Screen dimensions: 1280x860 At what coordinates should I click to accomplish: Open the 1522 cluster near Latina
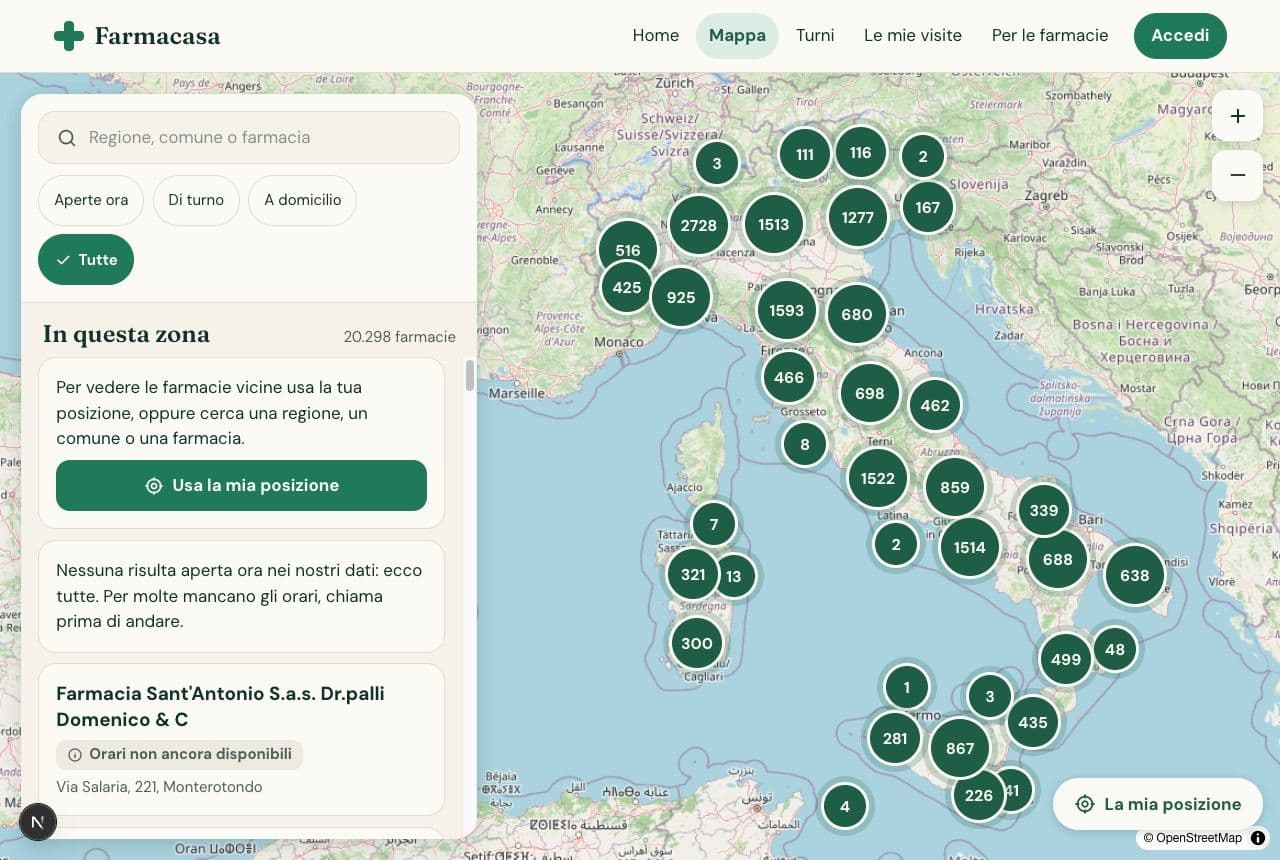point(878,478)
